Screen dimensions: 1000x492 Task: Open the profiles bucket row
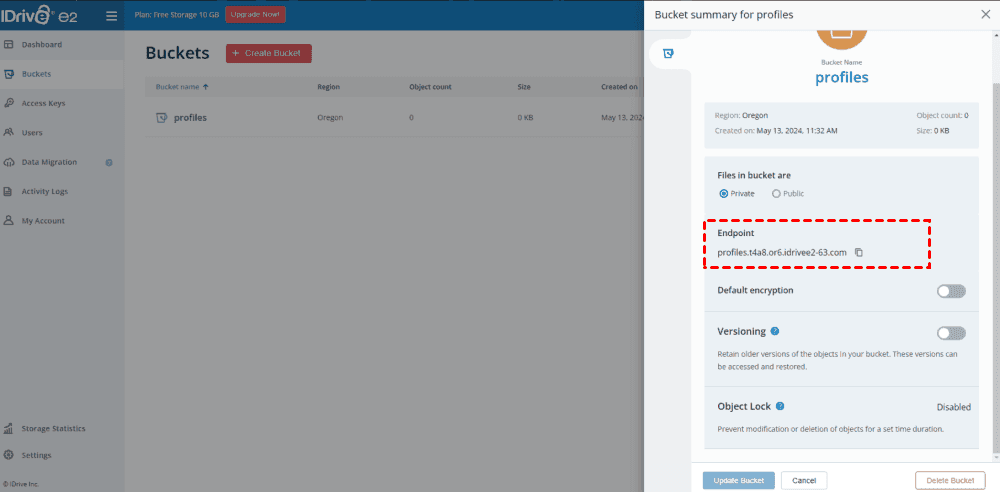[394, 118]
